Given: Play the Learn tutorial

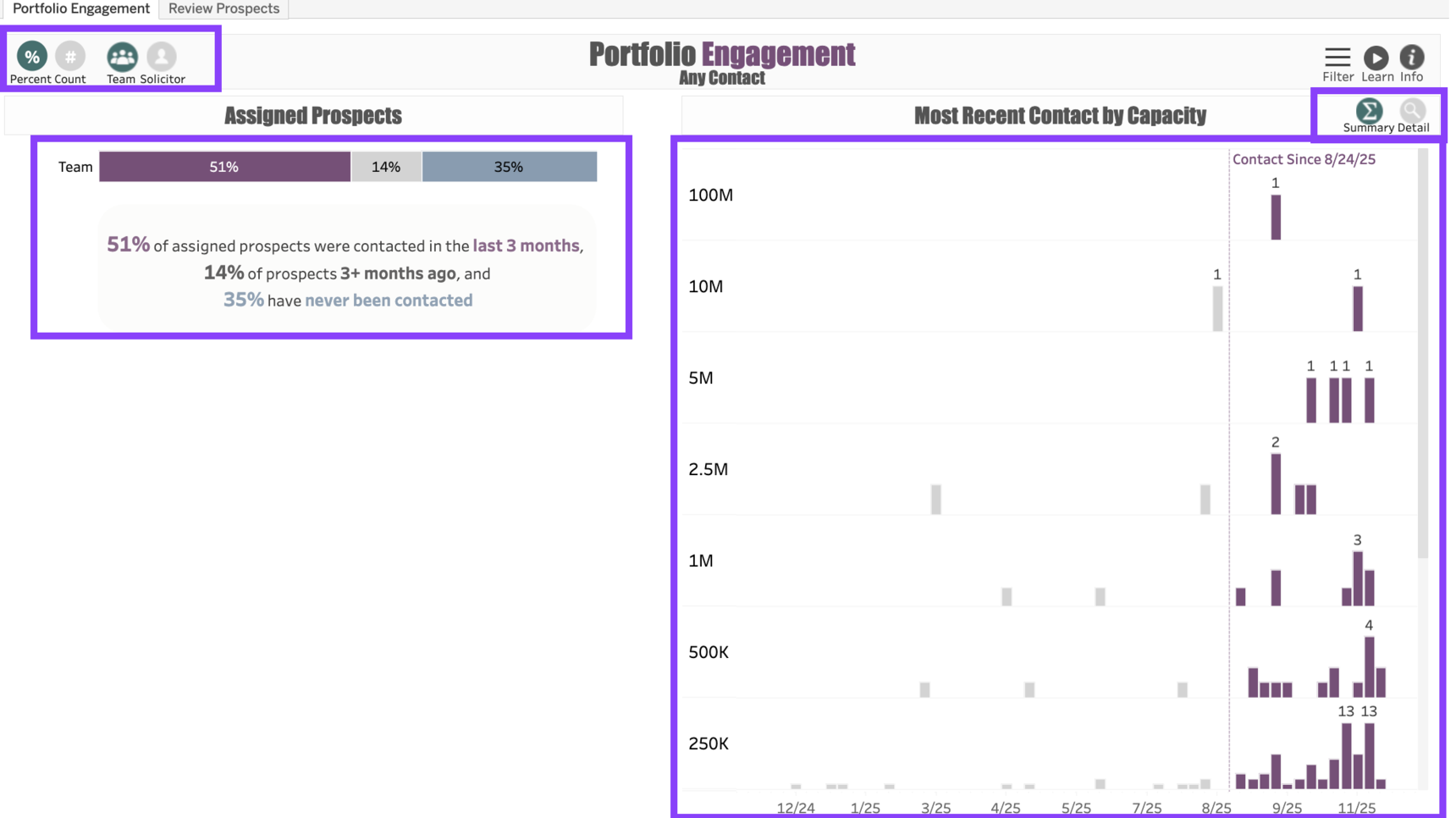Looking at the screenshot, I should tap(1376, 57).
